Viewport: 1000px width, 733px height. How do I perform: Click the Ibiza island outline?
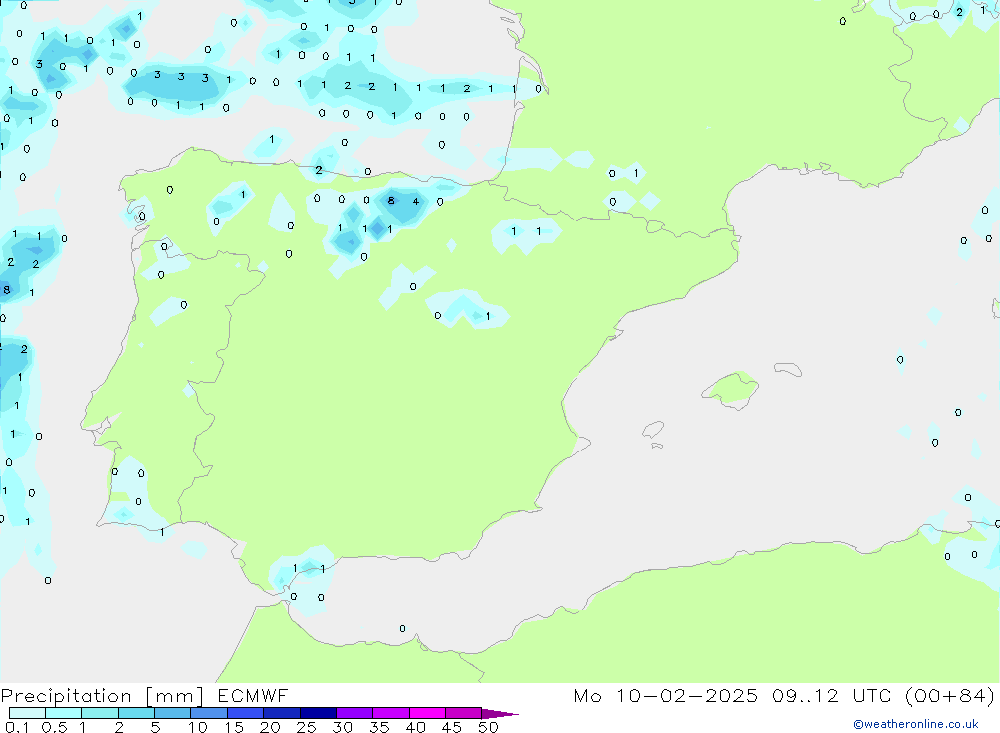pos(653,429)
